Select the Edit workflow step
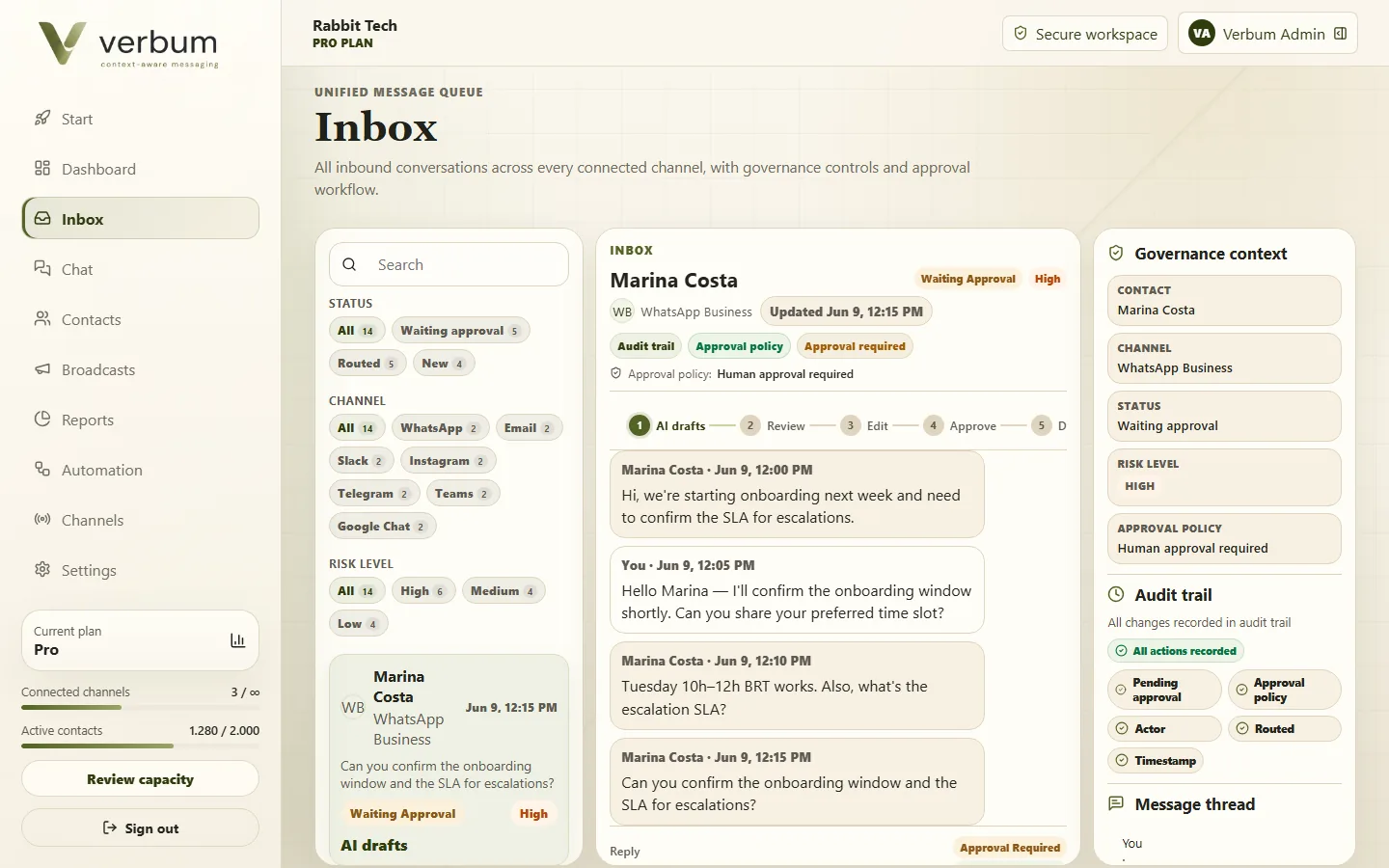1389x868 pixels. click(864, 425)
